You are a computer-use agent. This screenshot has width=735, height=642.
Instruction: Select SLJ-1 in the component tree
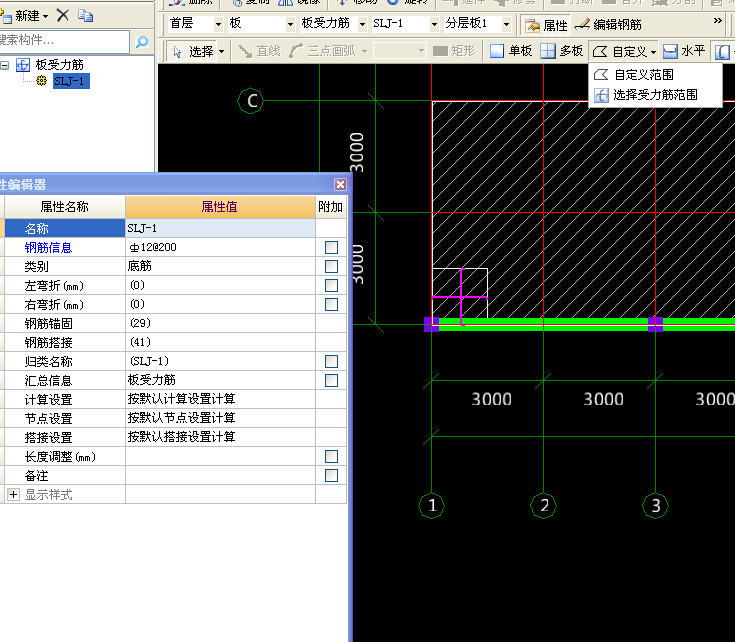70,81
